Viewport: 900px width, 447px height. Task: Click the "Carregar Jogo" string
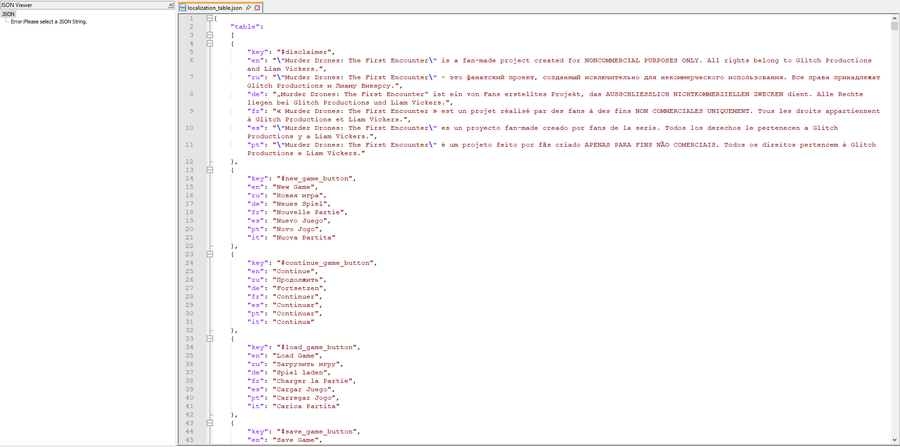306,398
